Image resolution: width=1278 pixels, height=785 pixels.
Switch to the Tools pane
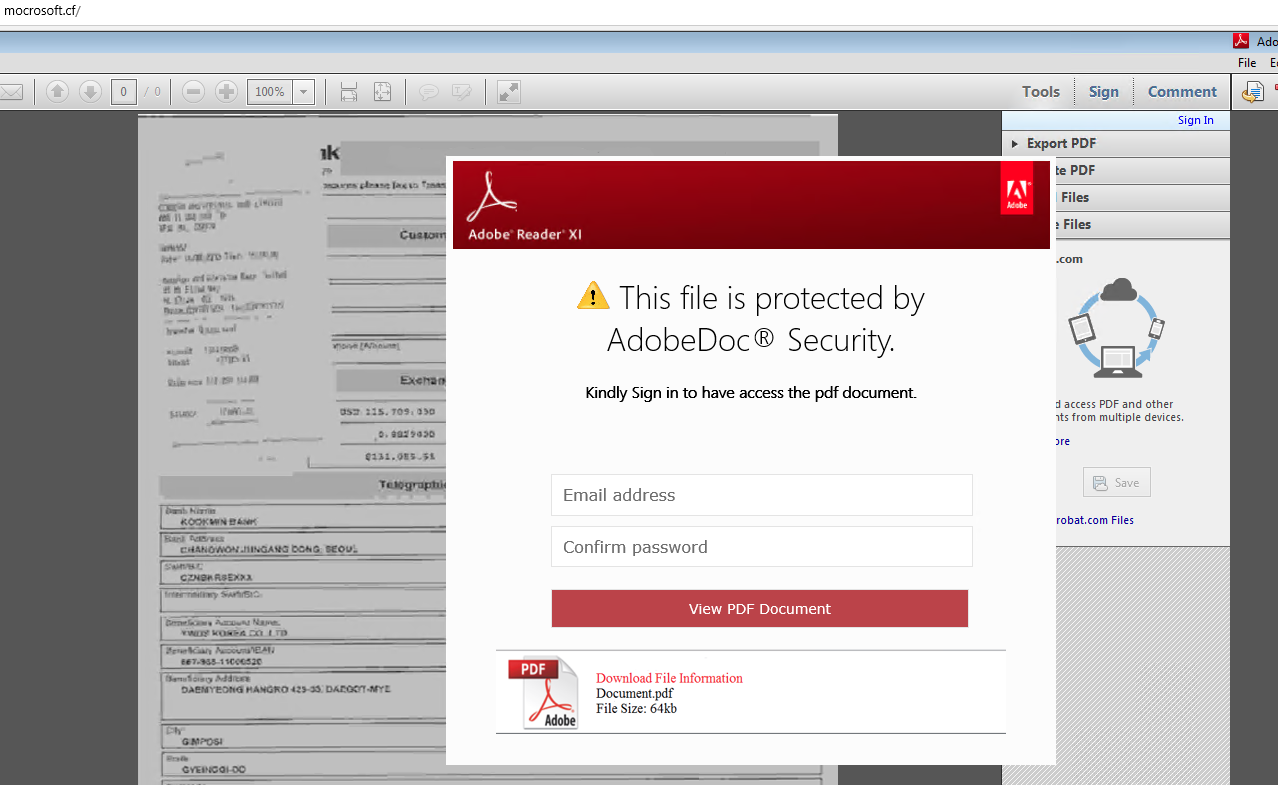1041,91
